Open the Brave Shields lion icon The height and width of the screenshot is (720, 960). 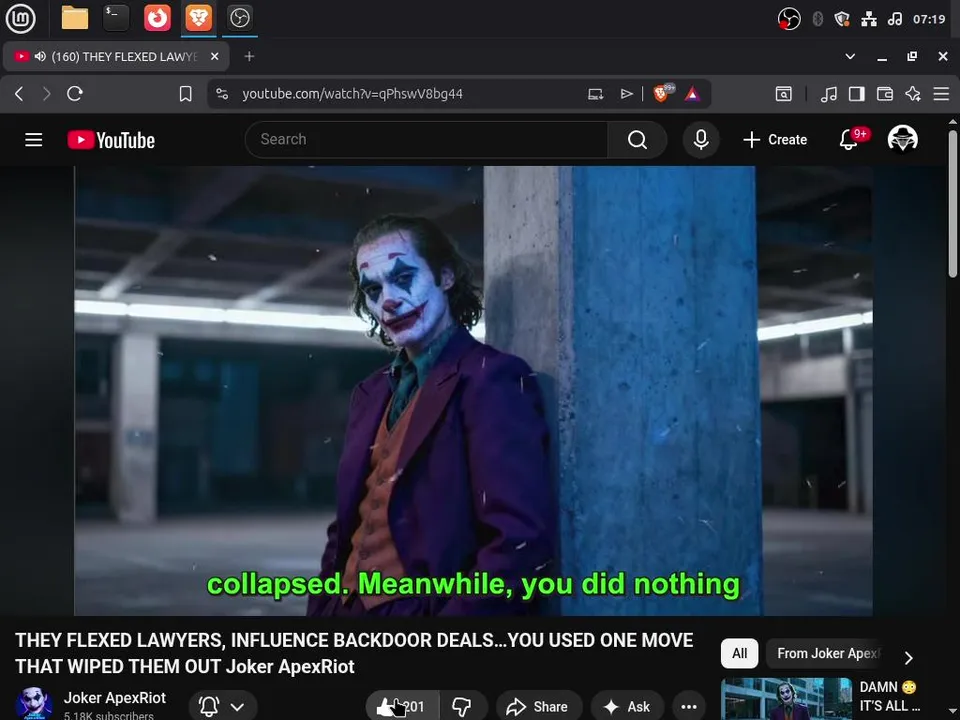pyautogui.click(x=661, y=94)
